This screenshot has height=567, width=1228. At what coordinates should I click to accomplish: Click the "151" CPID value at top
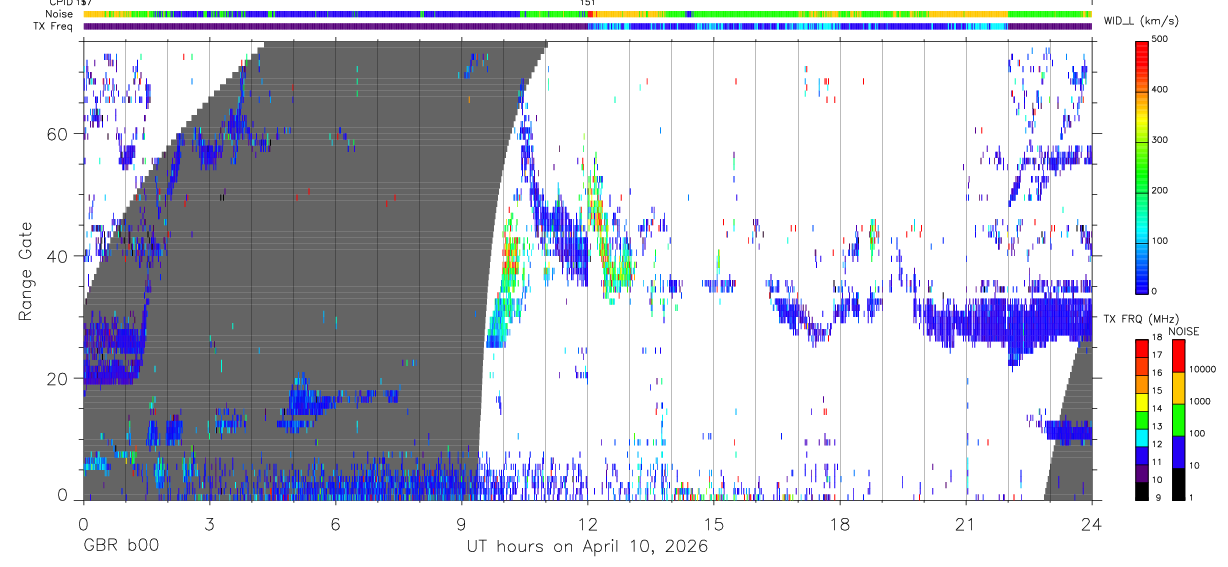588,3
